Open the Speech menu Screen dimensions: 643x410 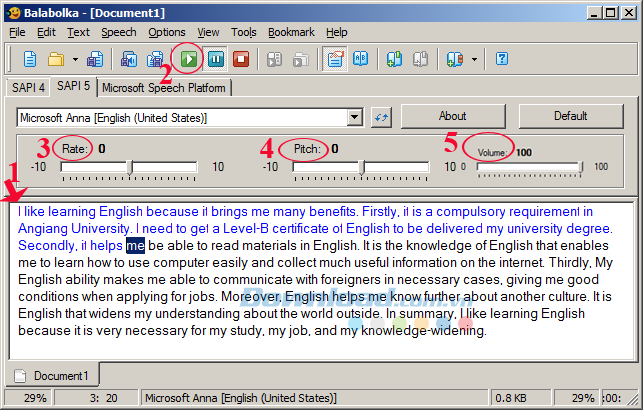(x=118, y=32)
